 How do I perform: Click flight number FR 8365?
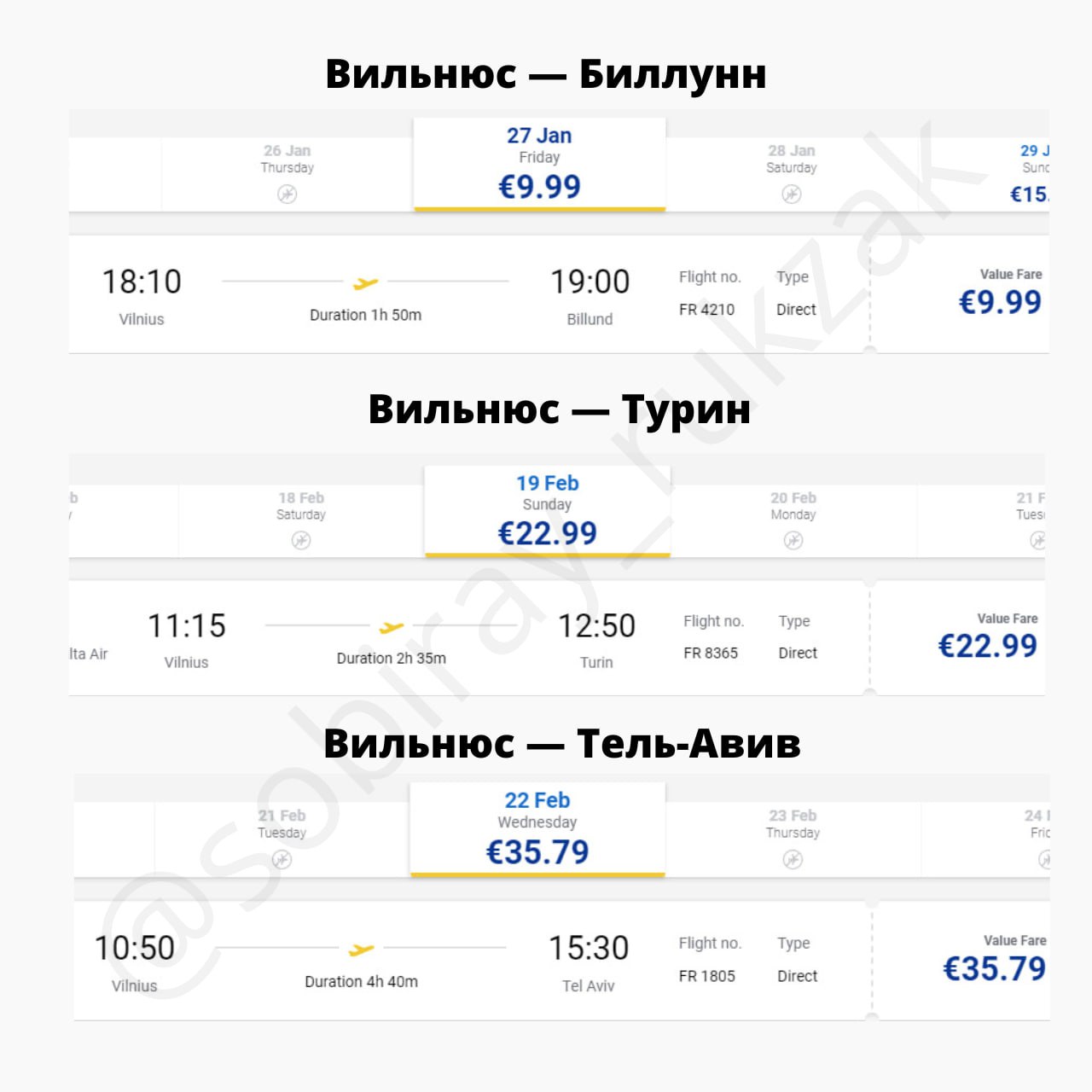coord(711,653)
